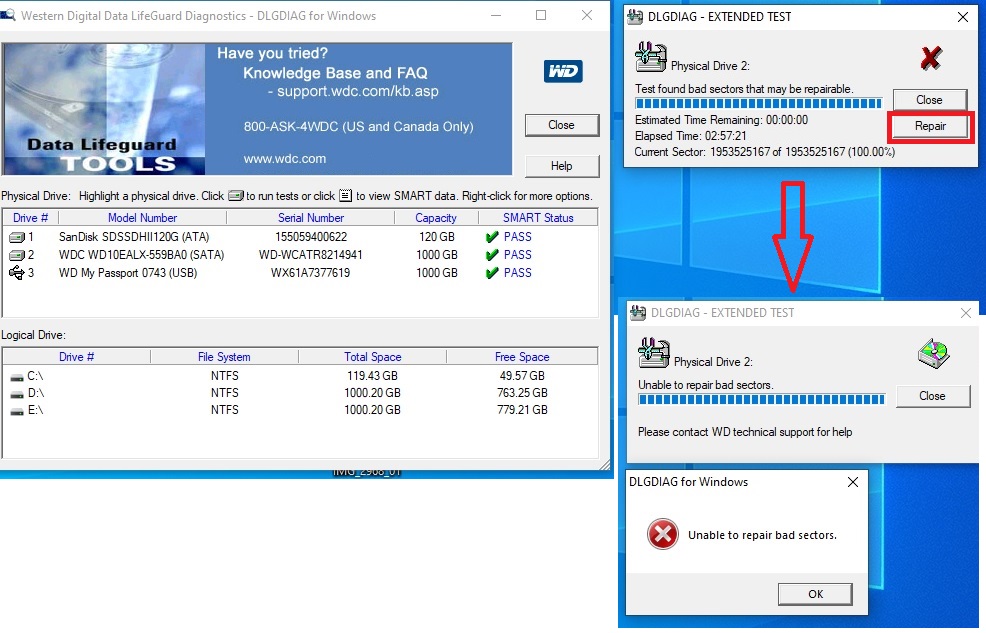Sort logical drives by File System header

coord(224,357)
